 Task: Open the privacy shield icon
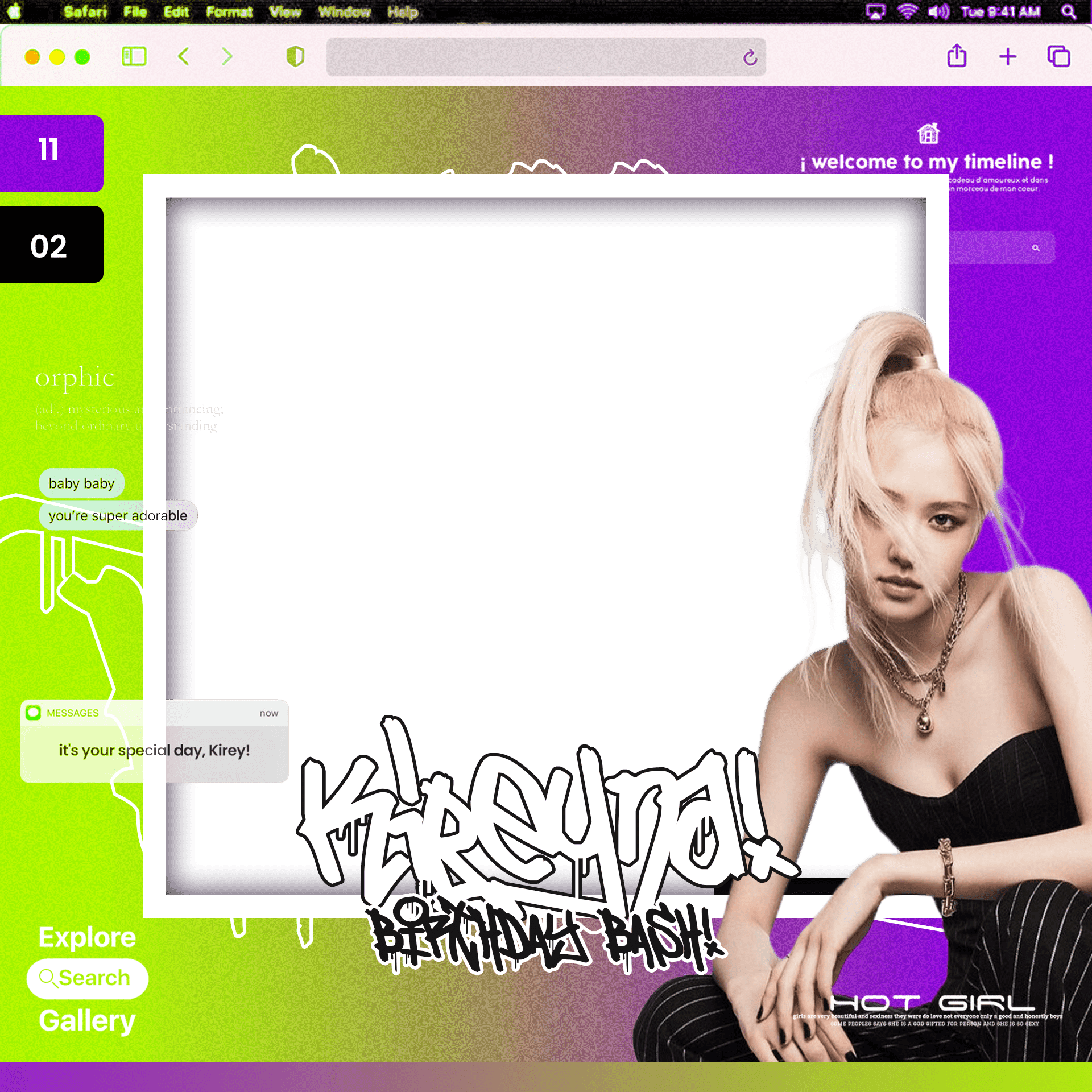tap(295, 57)
